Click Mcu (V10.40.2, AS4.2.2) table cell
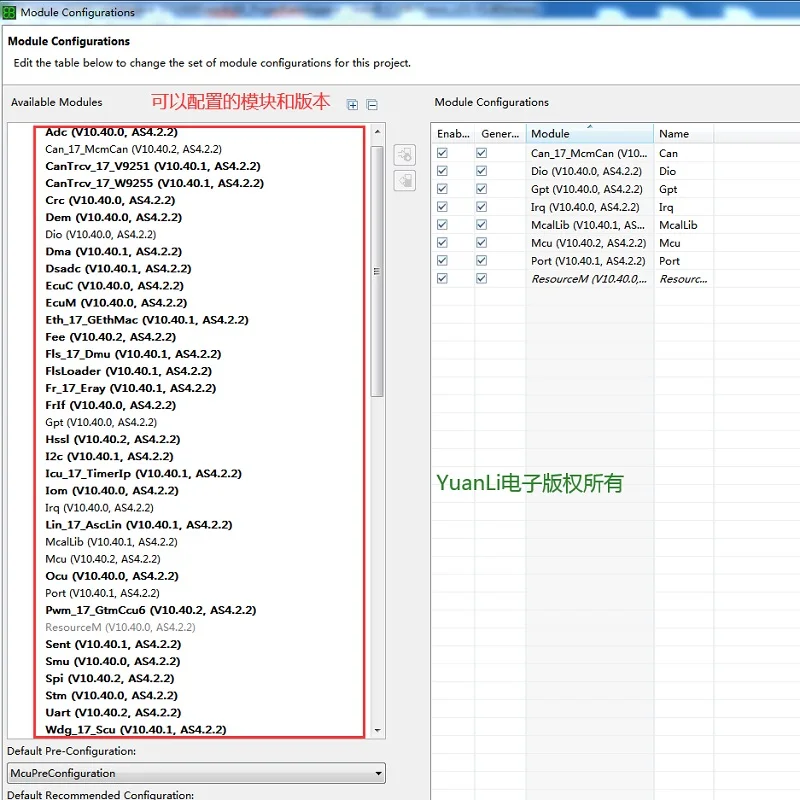The height and width of the screenshot is (800, 800). pos(589,242)
